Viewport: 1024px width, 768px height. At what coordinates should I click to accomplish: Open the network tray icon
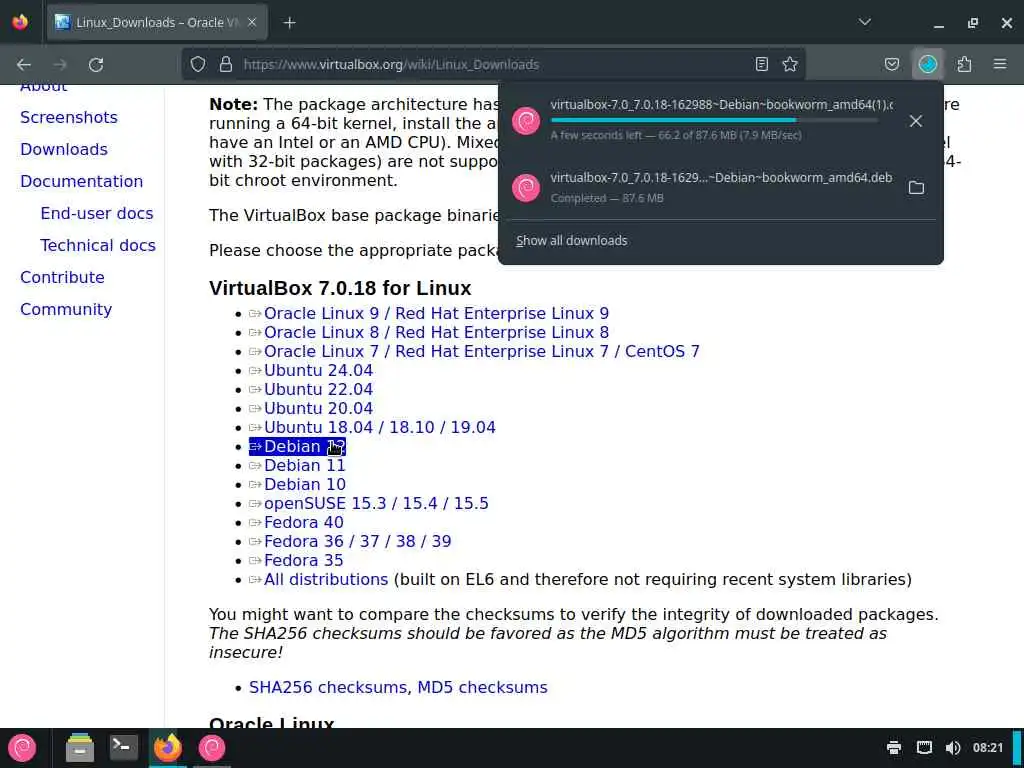tap(924, 748)
